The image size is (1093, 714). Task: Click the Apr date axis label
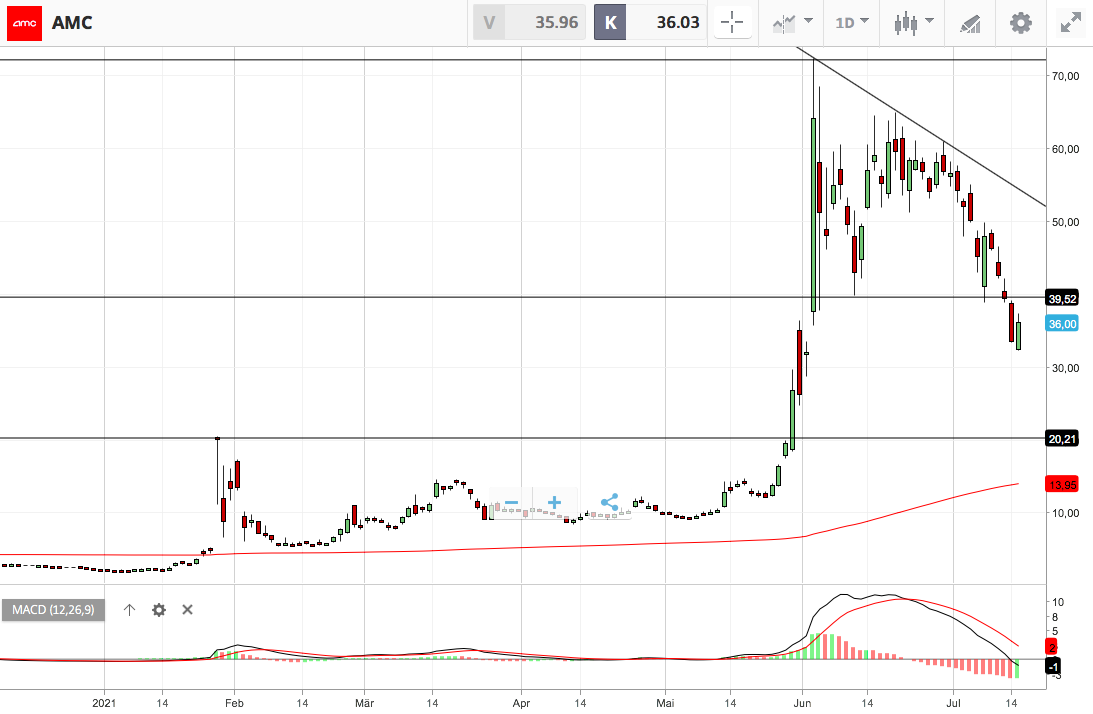pyautogui.click(x=521, y=703)
